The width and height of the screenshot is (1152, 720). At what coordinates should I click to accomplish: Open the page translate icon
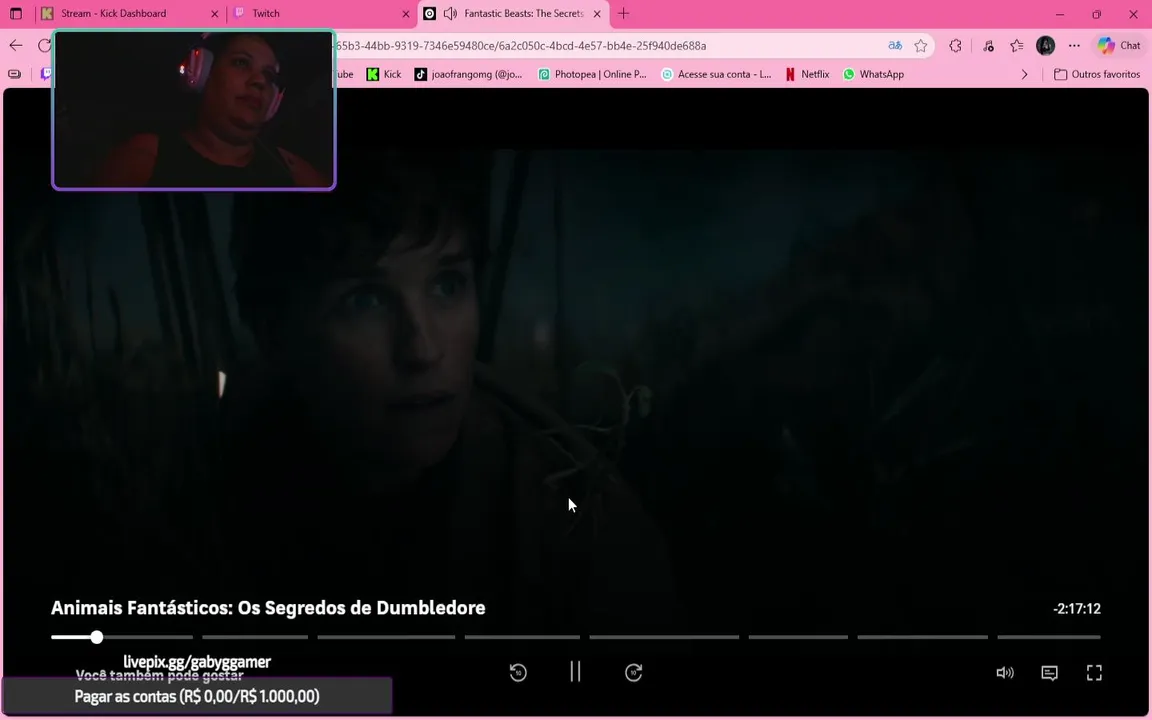point(894,46)
